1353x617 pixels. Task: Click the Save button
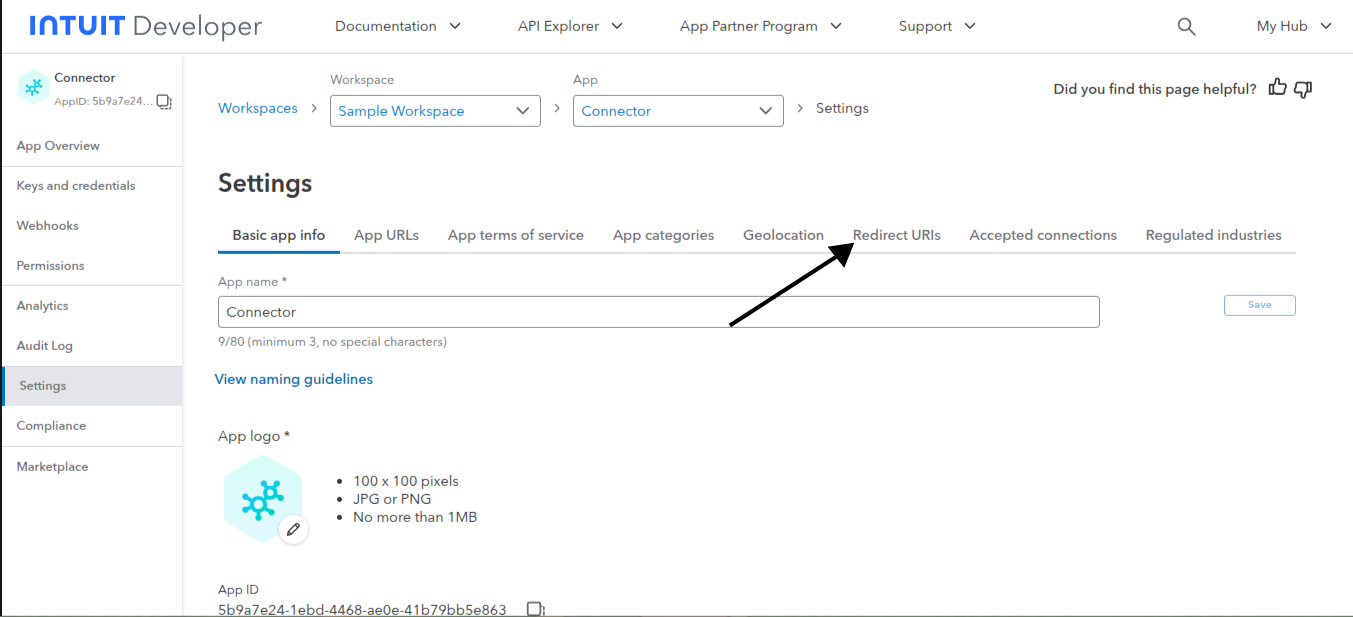pyautogui.click(x=1259, y=305)
